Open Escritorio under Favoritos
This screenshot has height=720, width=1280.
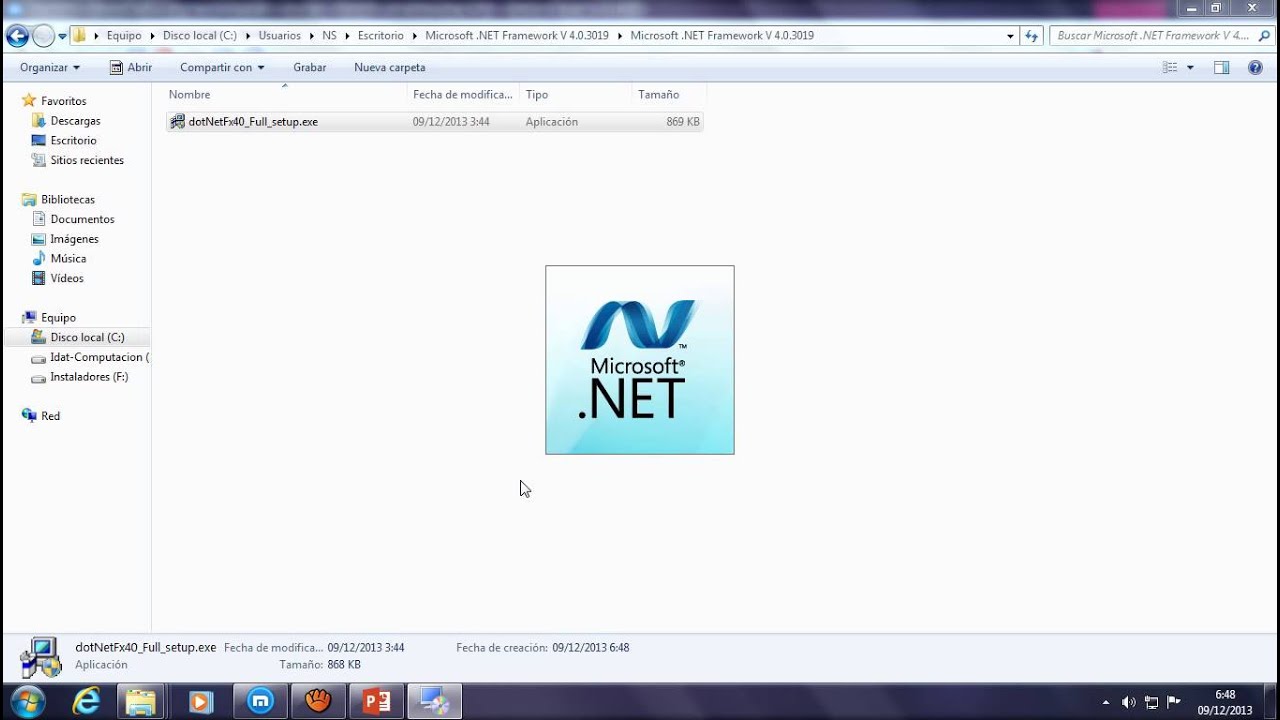pos(73,140)
